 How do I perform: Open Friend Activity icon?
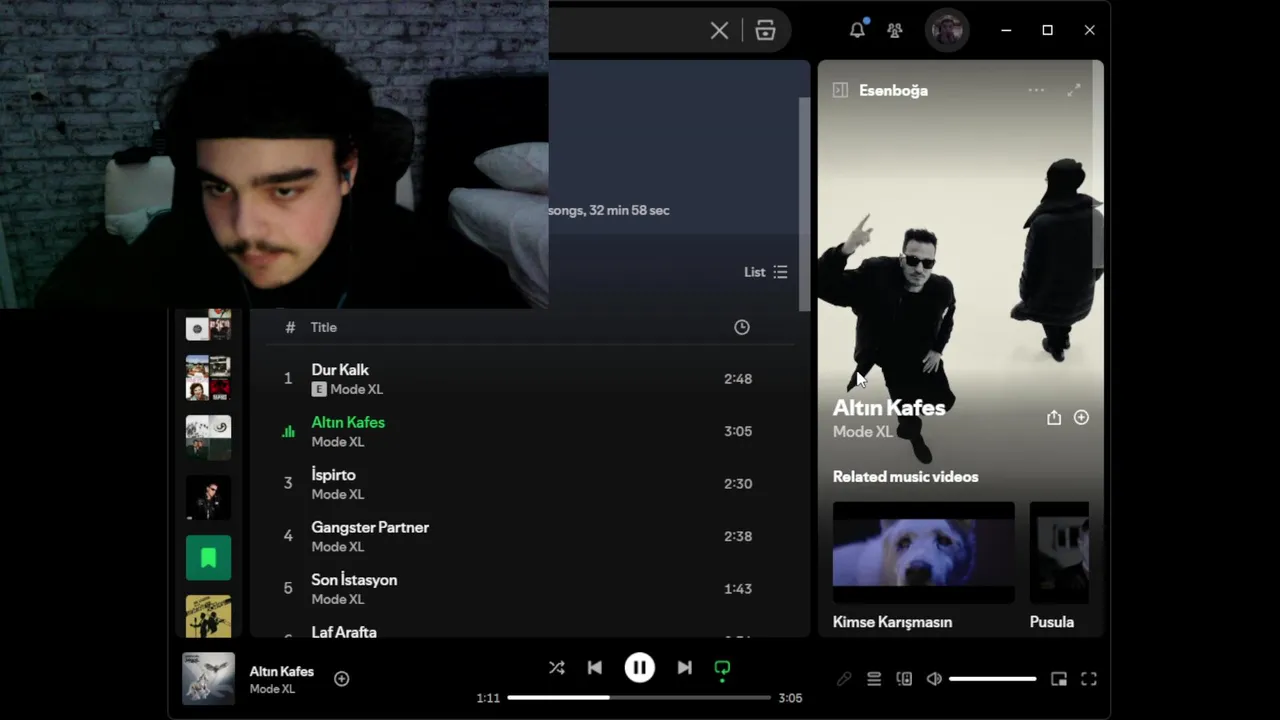tap(895, 30)
